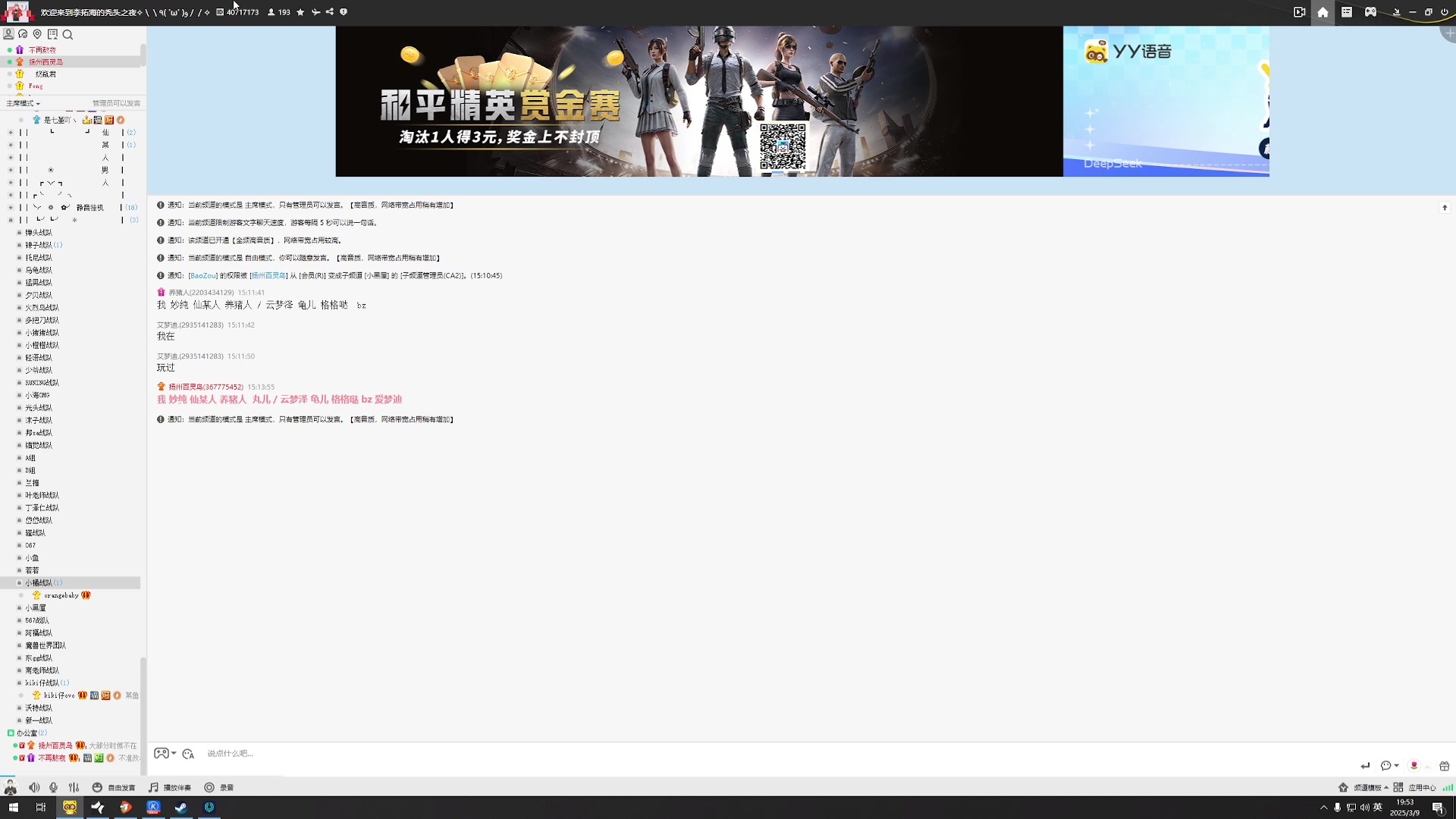Open the 频道模板 channel template menu
1456x819 pixels.
click(x=1363, y=787)
